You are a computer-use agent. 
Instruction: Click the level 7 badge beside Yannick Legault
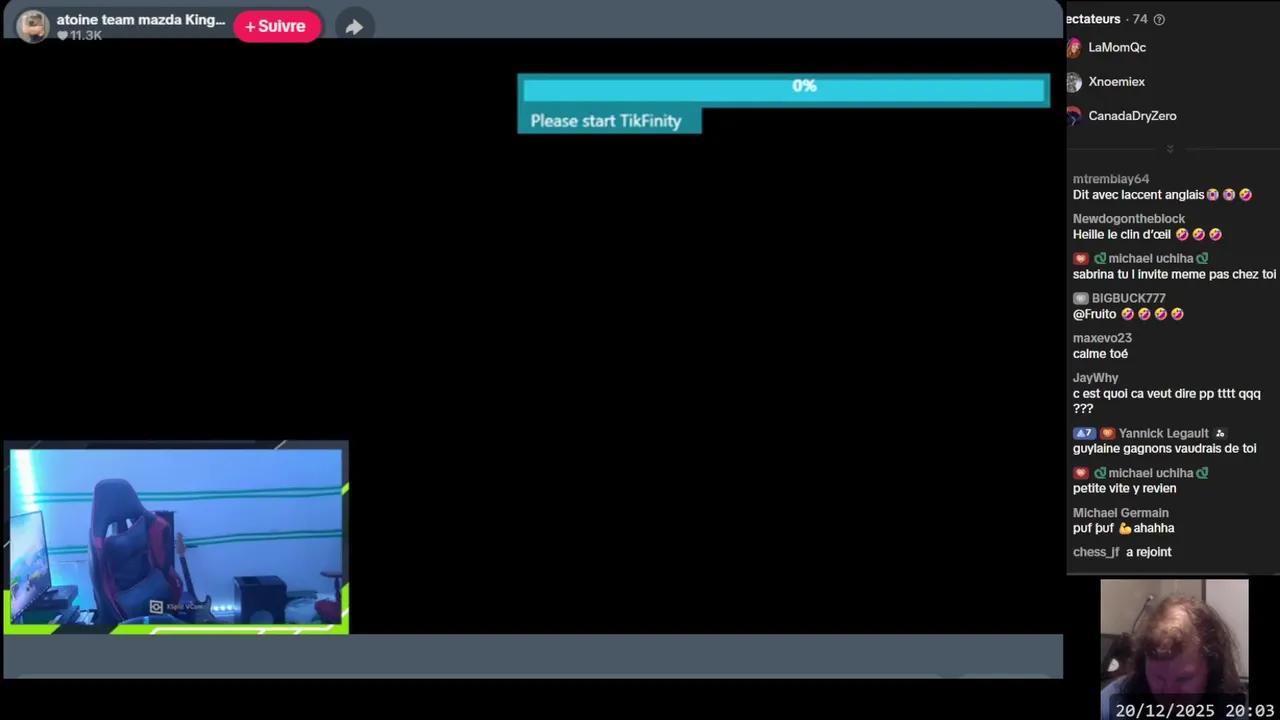pyautogui.click(x=1084, y=433)
